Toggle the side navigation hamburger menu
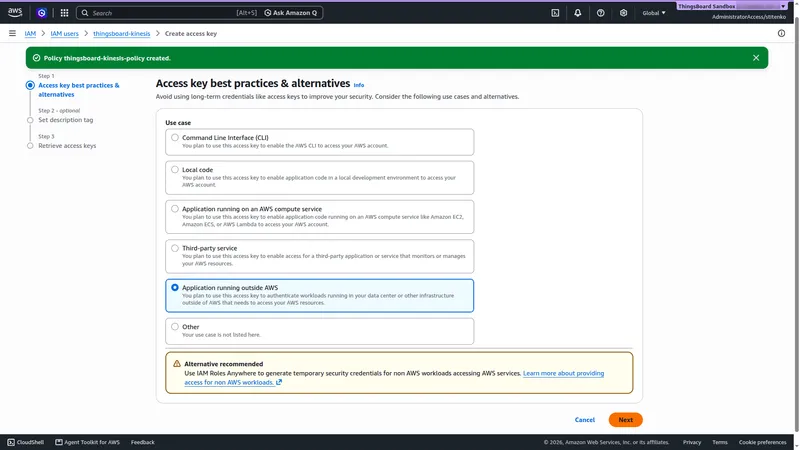 12,33
